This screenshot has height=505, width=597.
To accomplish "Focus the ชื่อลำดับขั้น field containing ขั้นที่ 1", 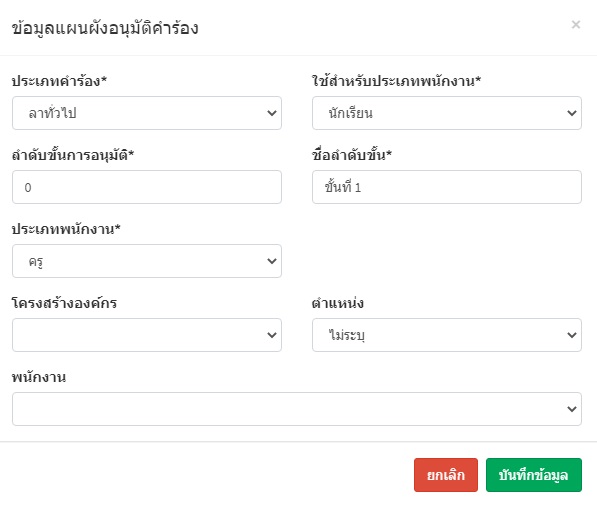I will [447, 187].
